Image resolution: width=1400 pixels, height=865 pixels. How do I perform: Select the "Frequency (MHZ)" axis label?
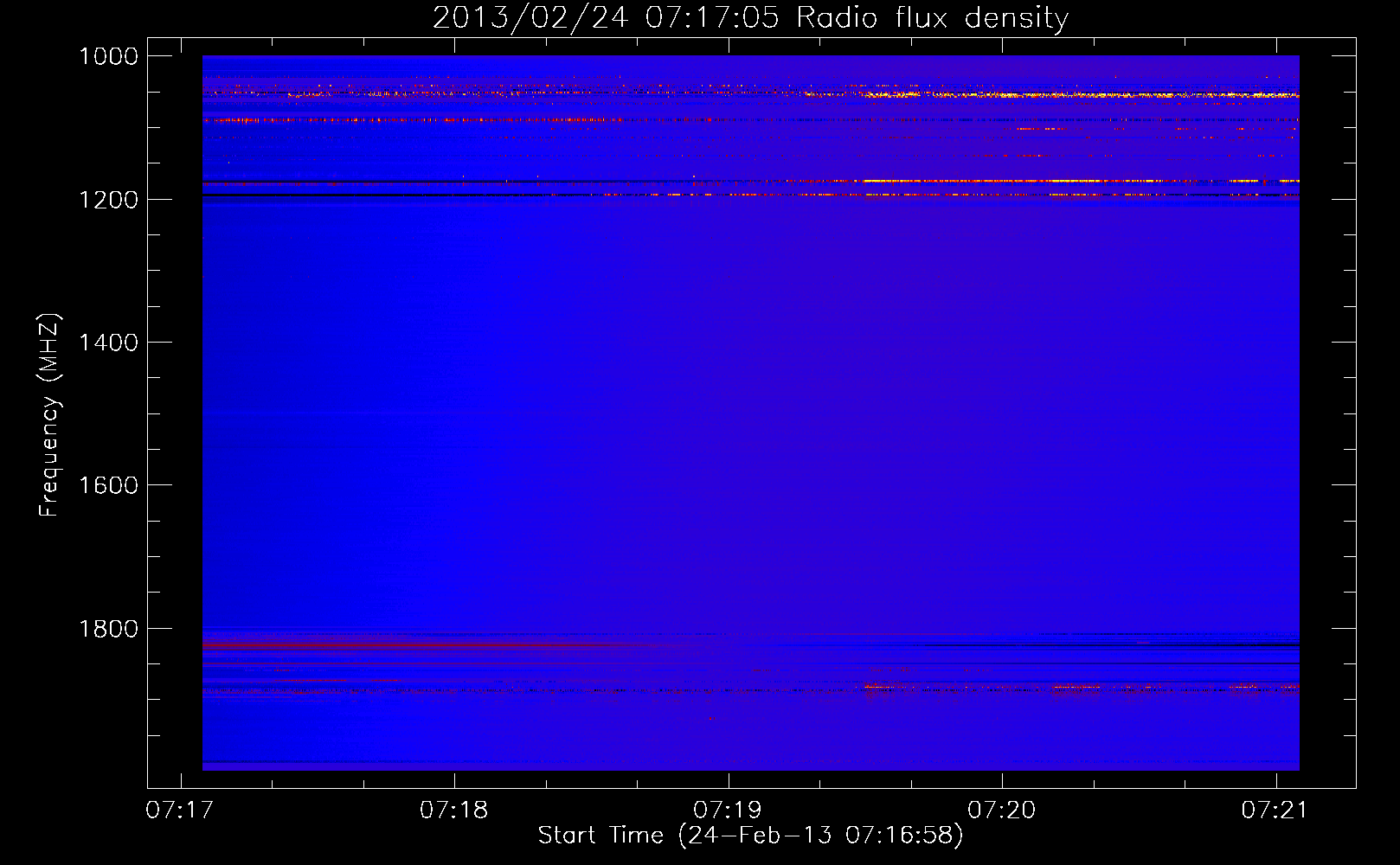(49, 415)
